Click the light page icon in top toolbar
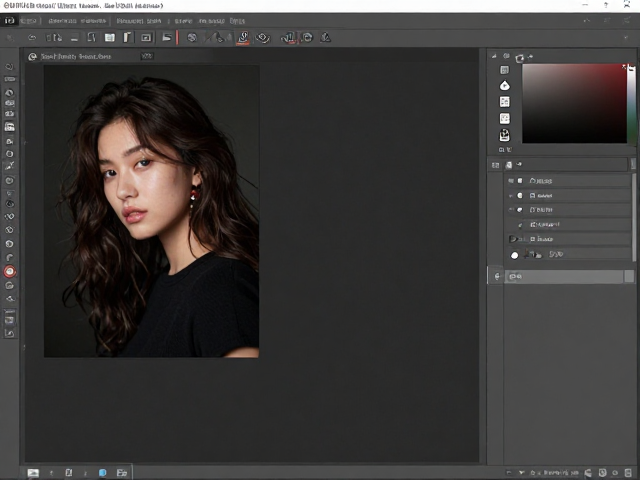 click(110, 38)
